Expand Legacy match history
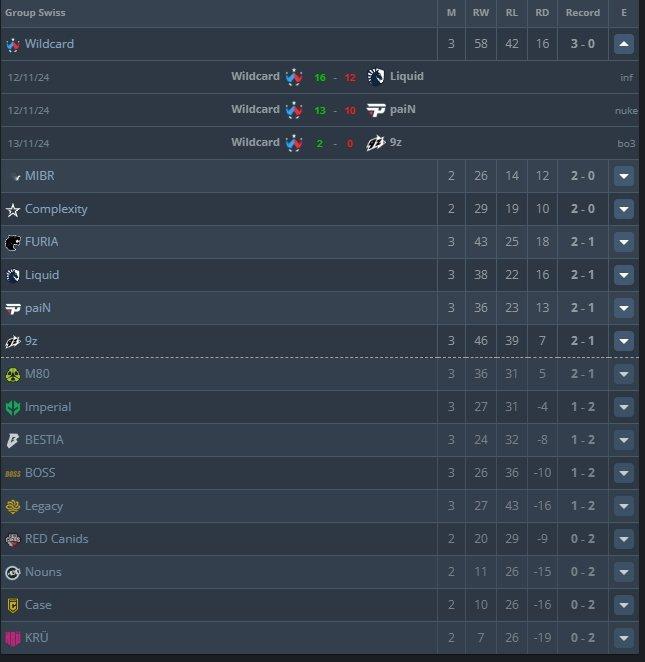 tap(624, 506)
